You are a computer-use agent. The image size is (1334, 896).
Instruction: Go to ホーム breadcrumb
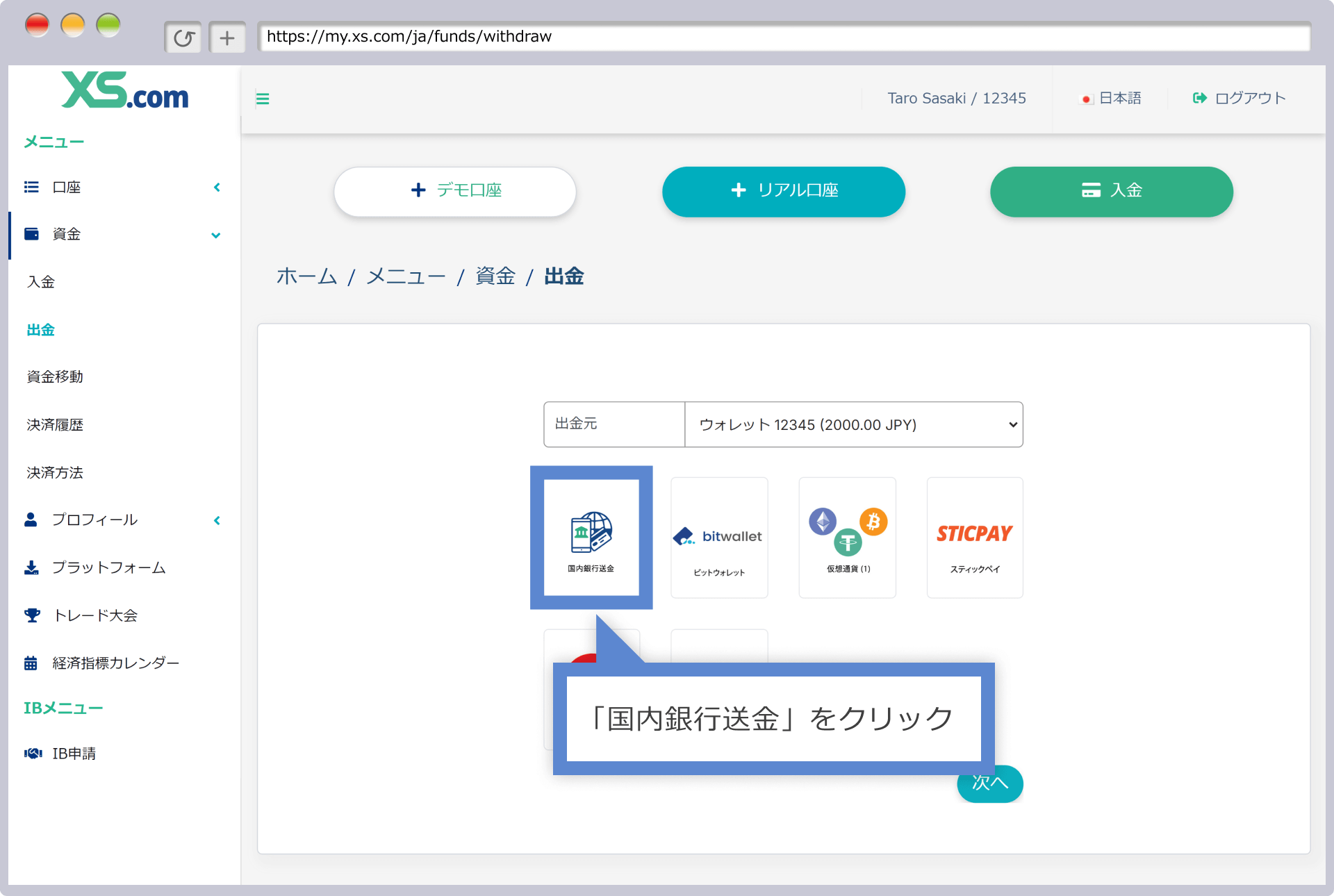tap(306, 276)
